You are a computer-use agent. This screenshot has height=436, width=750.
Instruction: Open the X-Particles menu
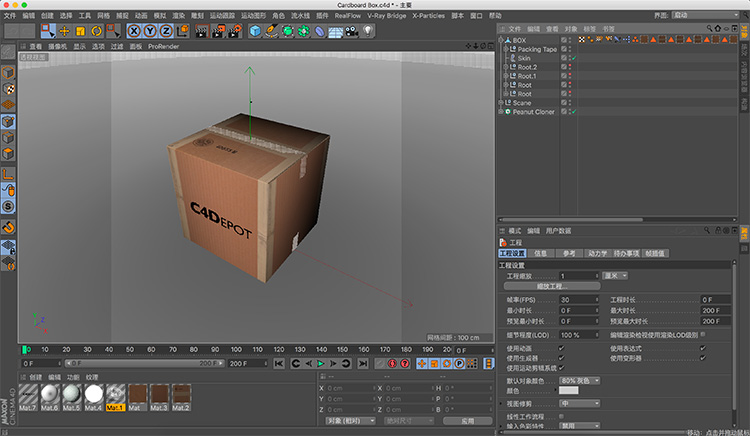(429, 16)
